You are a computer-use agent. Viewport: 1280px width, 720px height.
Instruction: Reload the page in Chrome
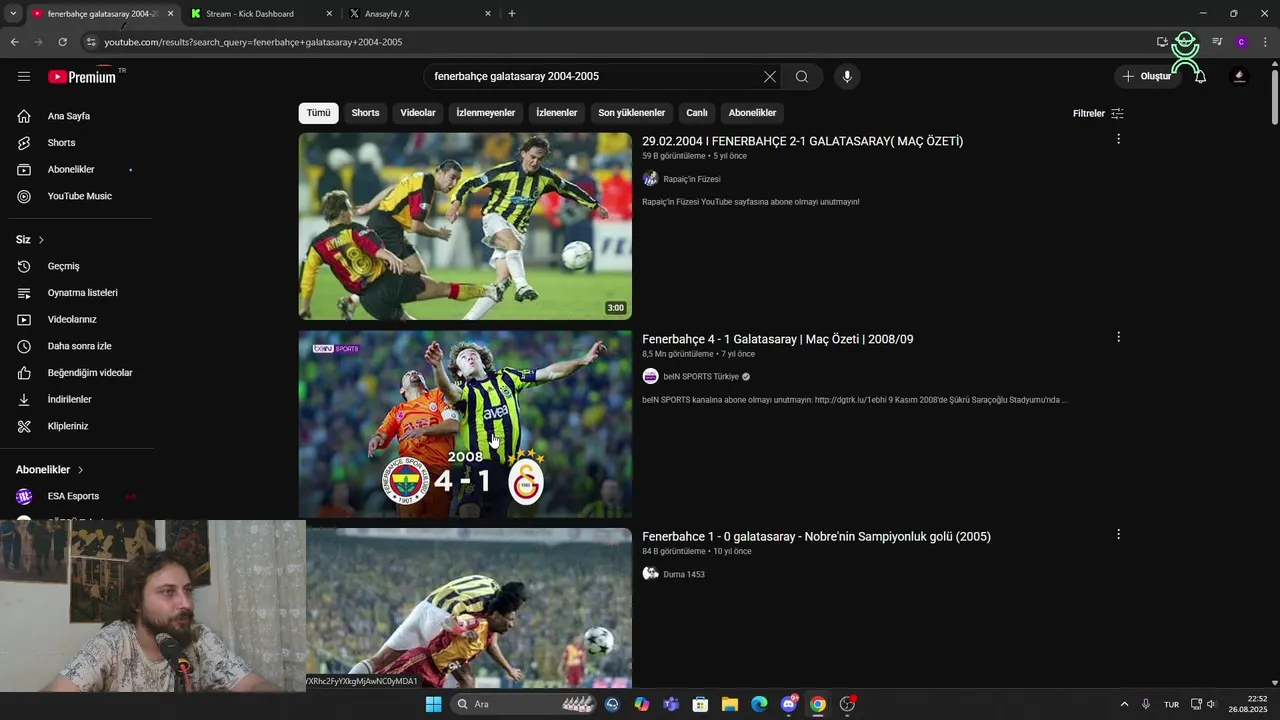62,42
